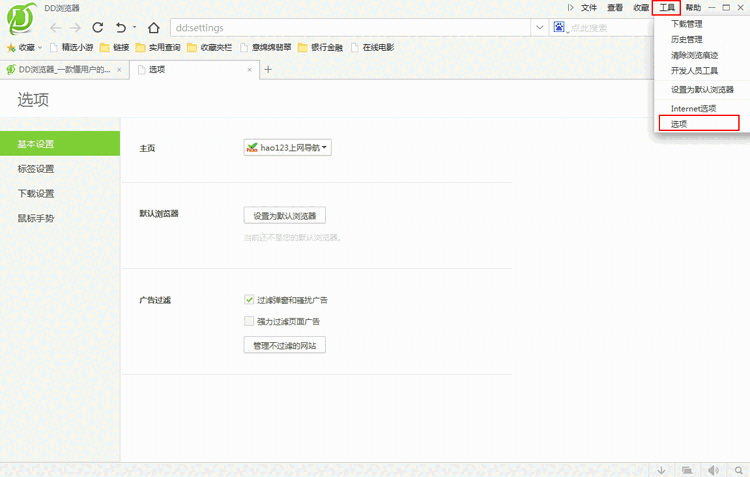The image size is (750, 477).
Task: Open a new tab with plus button
Action: (x=268, y=70)
